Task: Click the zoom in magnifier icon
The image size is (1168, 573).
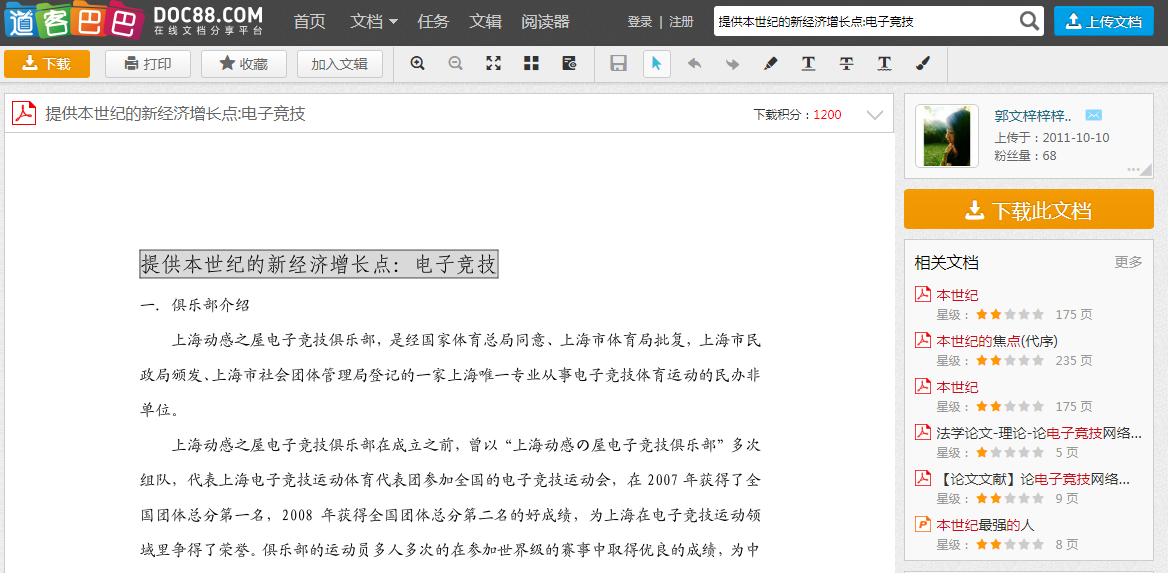Action: [x=418, y=64]
